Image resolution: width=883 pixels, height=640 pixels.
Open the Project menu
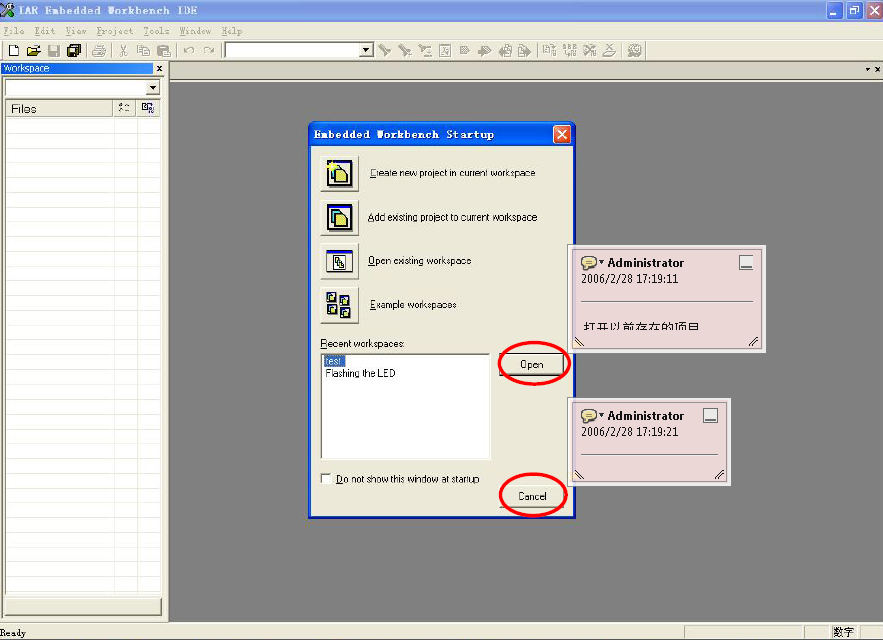point(114,31)
